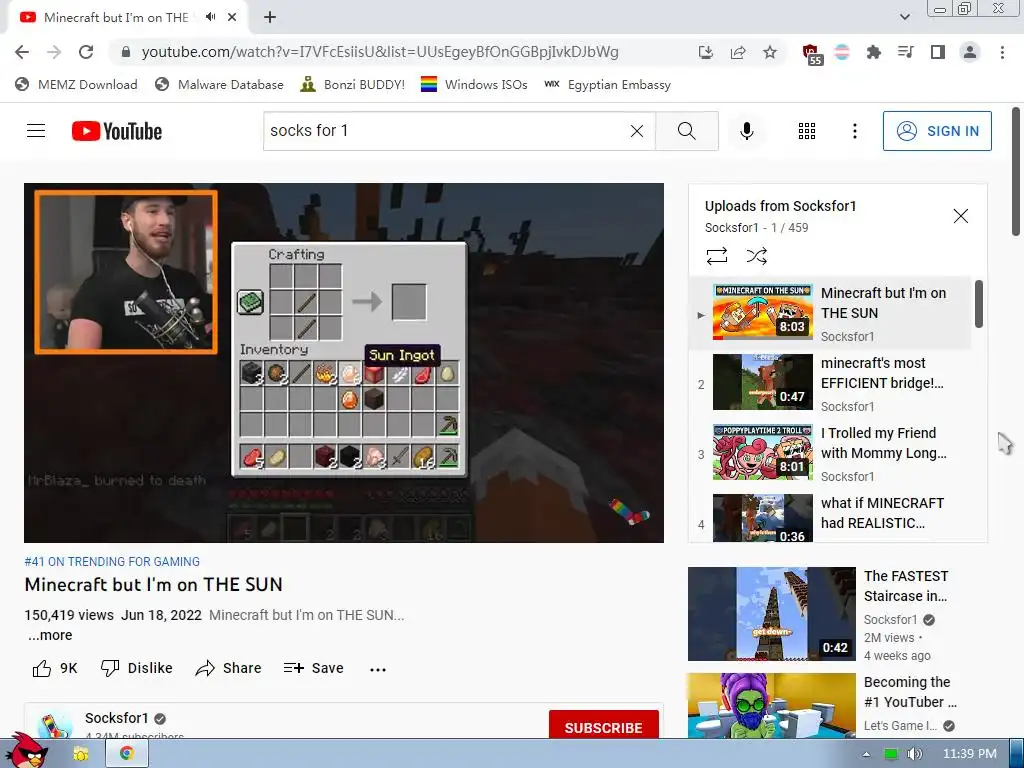Open the Chrome profile avatar
This screenshot has height=768, width=1024.
tap(970, 52)
